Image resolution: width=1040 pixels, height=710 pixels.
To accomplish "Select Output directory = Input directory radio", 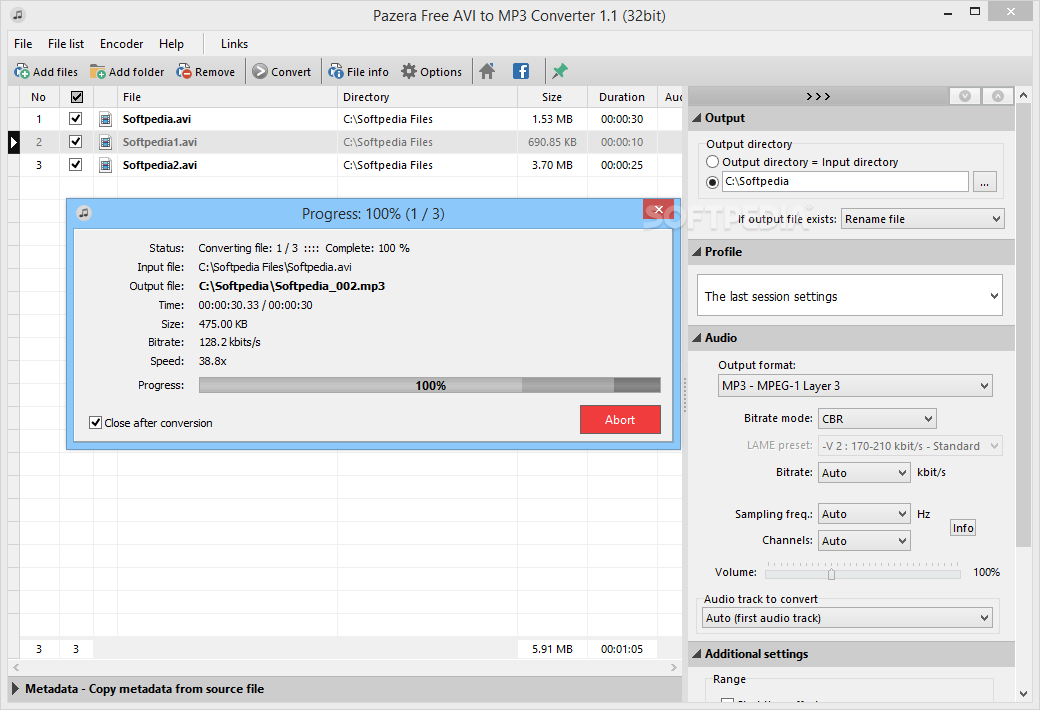I will click(712, 162).
